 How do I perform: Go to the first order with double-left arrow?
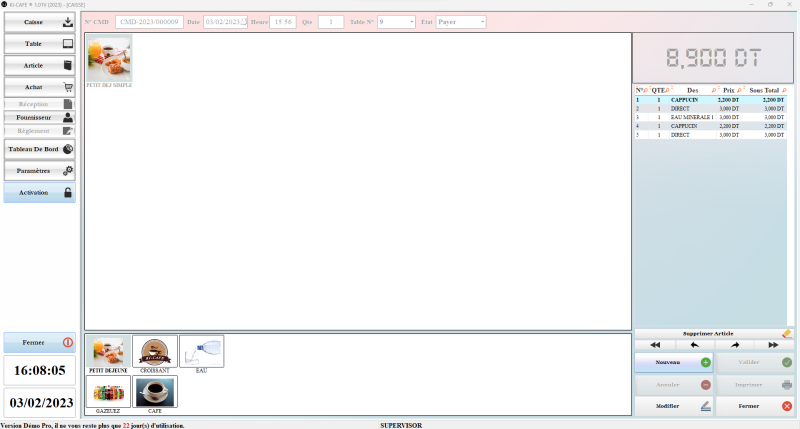click(654, 344)
